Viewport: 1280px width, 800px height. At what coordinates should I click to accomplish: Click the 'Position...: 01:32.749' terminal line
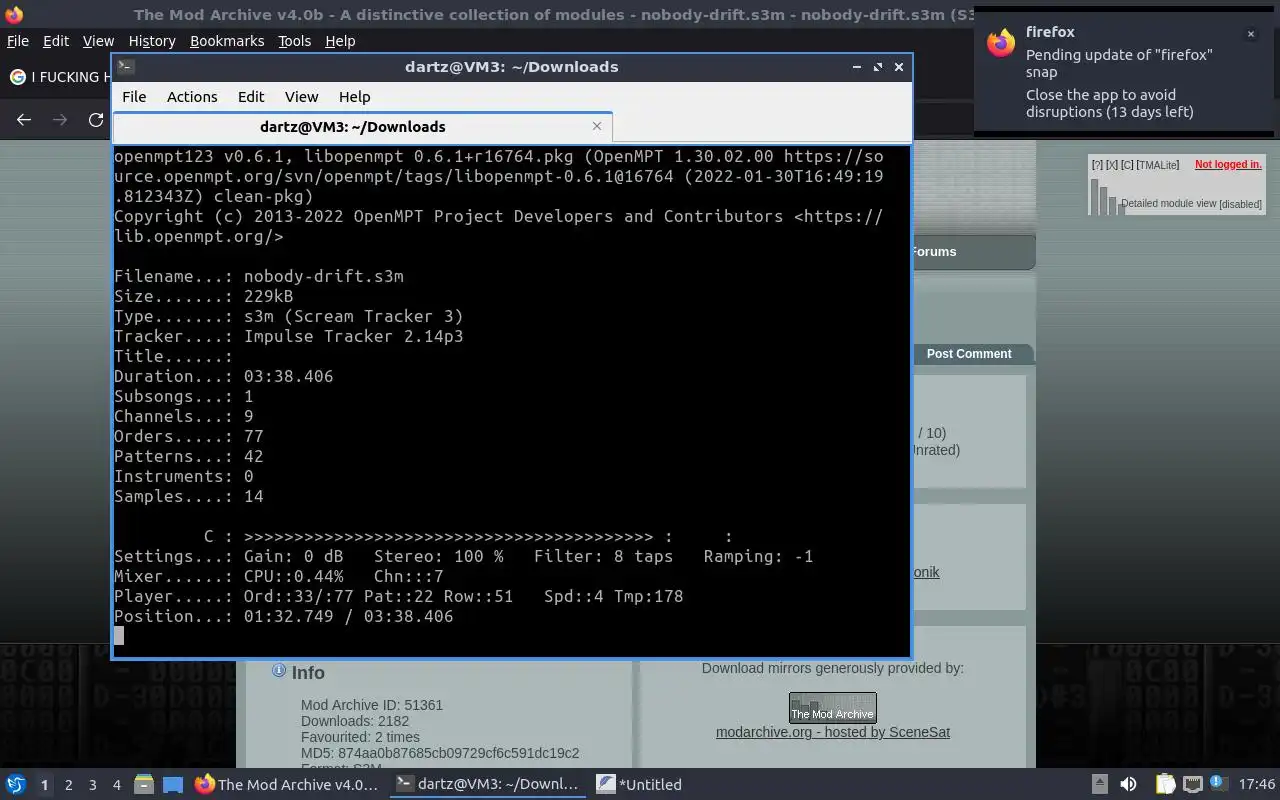point(284,616)
